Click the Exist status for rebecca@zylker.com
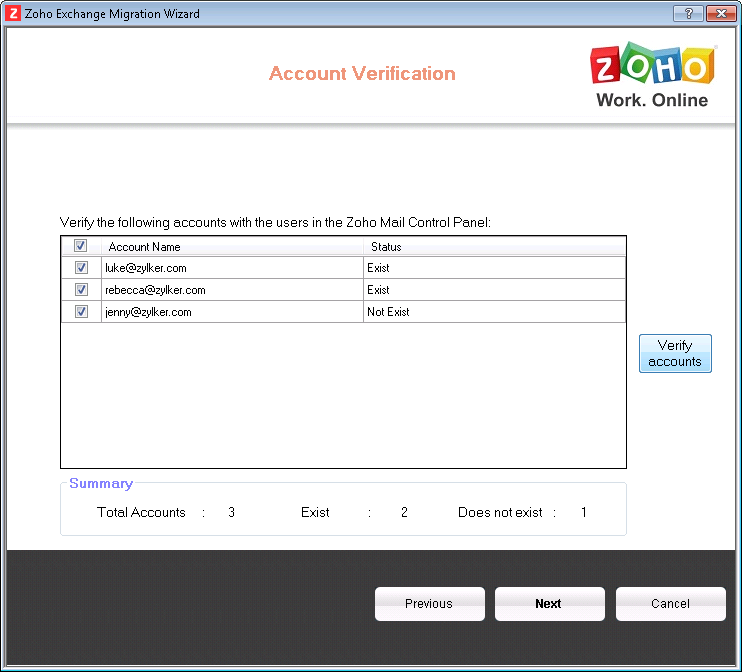Screen dimensions: 742x672 click(378, 290)
